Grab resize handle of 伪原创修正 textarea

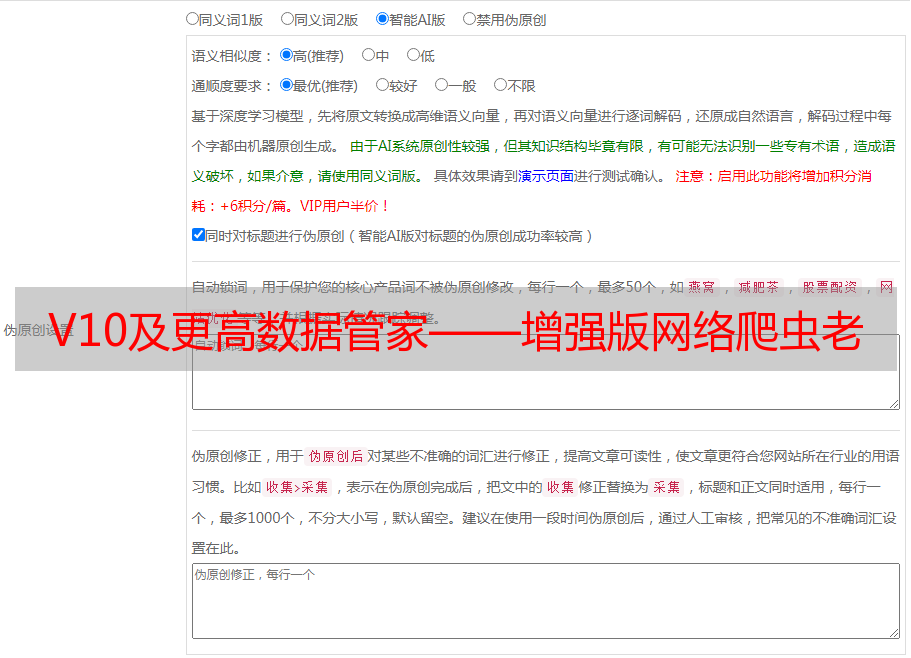pos(894,633)
